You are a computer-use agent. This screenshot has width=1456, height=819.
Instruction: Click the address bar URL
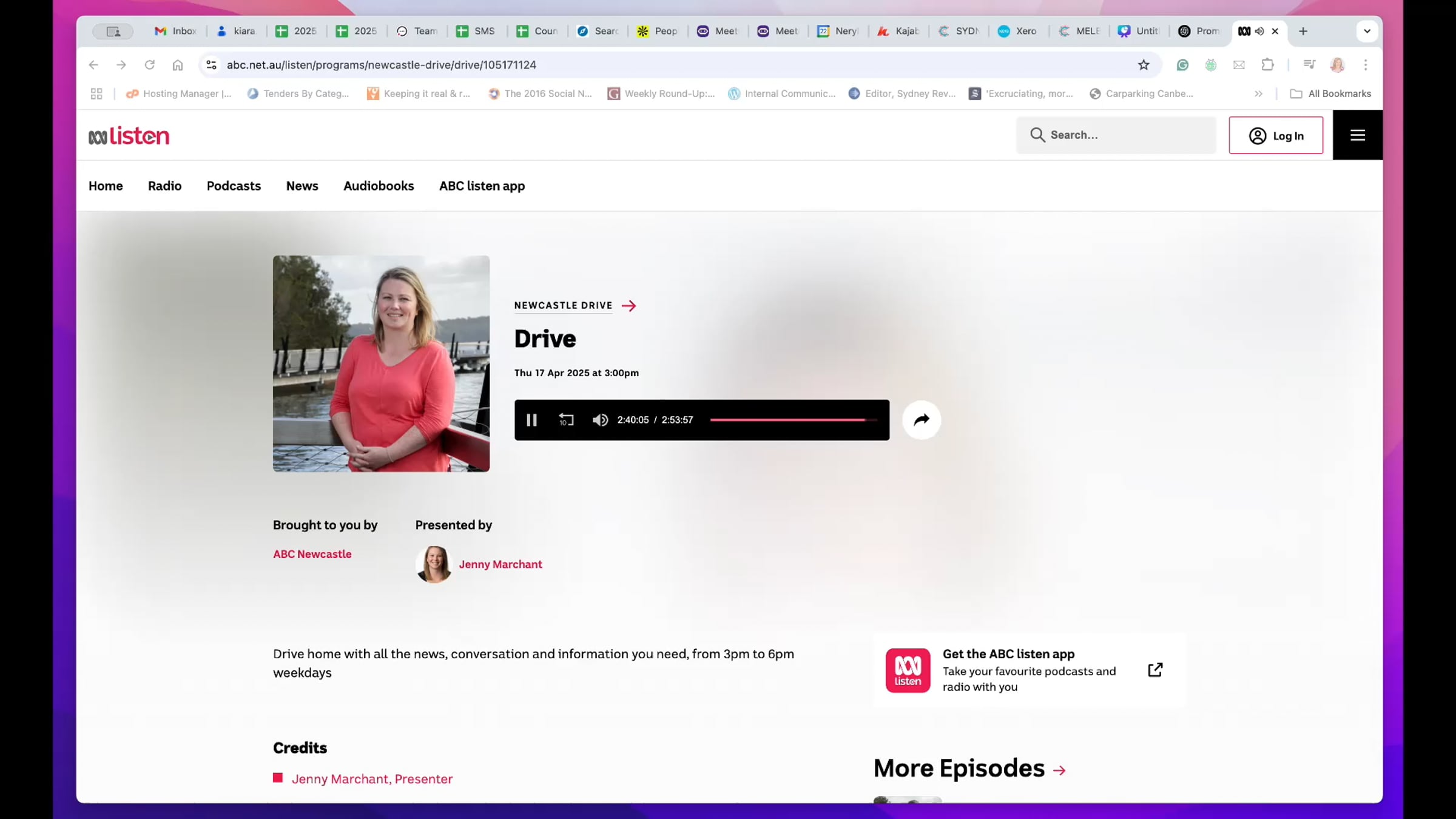[x=382, y=65]
